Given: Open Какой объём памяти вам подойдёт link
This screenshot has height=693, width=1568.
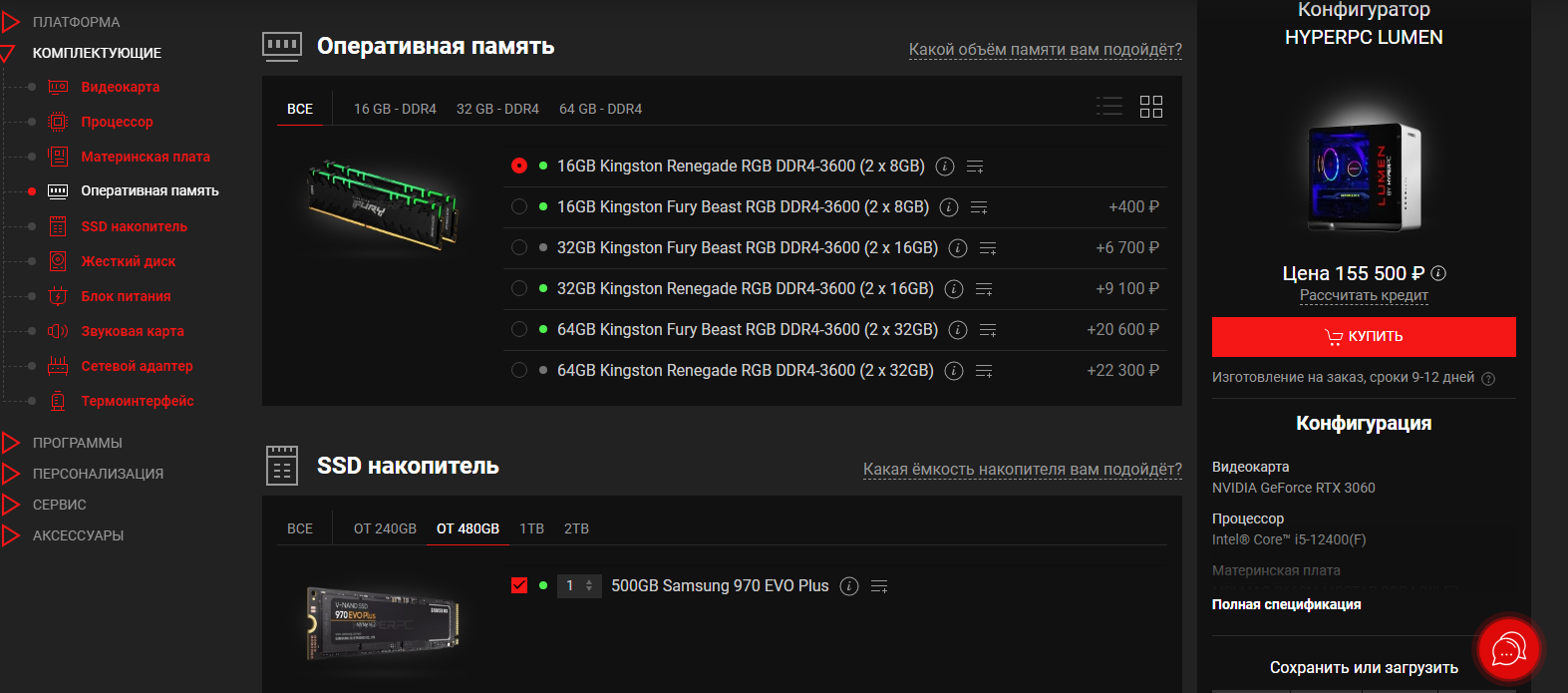Looking at the screenshot, I should [1045, 50].
